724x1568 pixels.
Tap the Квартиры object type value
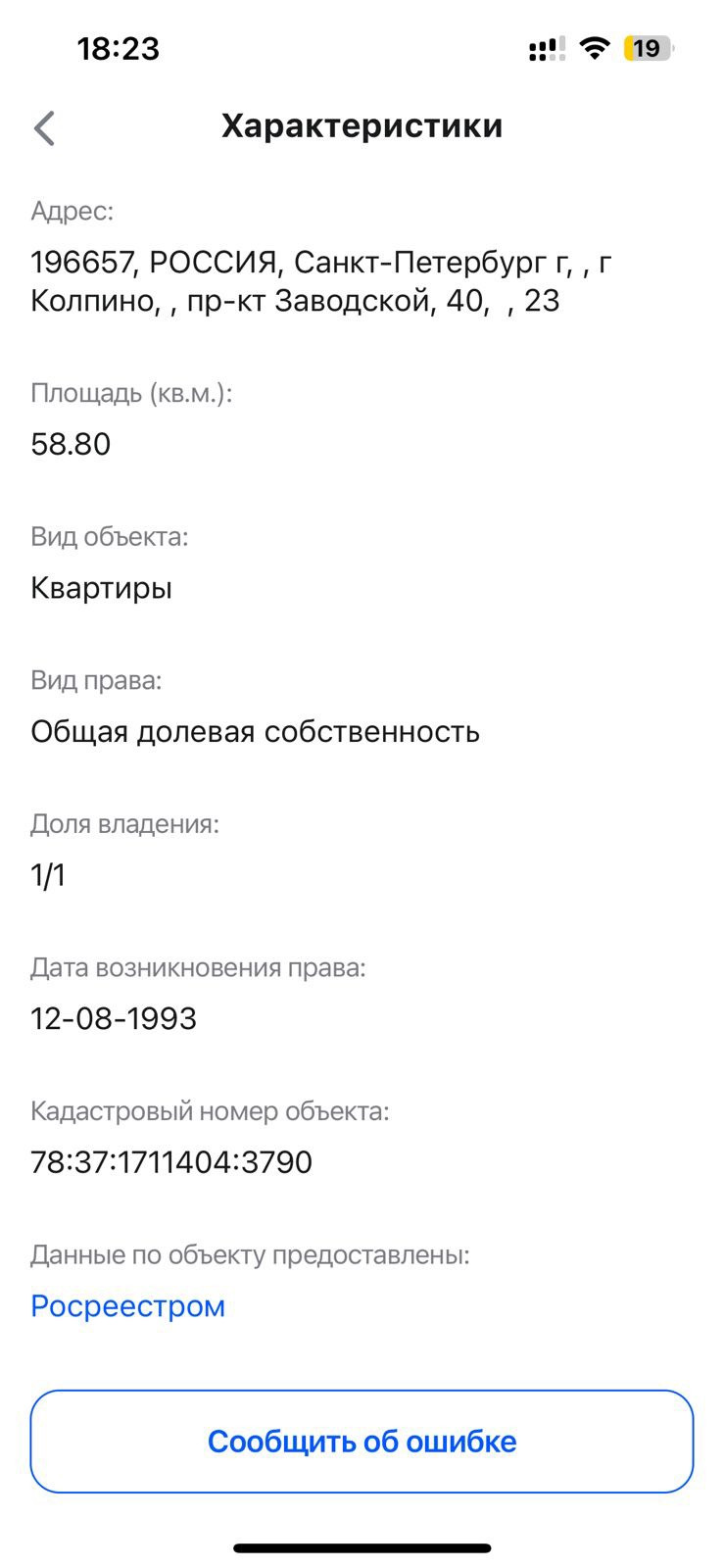click(x=101, y=588)
